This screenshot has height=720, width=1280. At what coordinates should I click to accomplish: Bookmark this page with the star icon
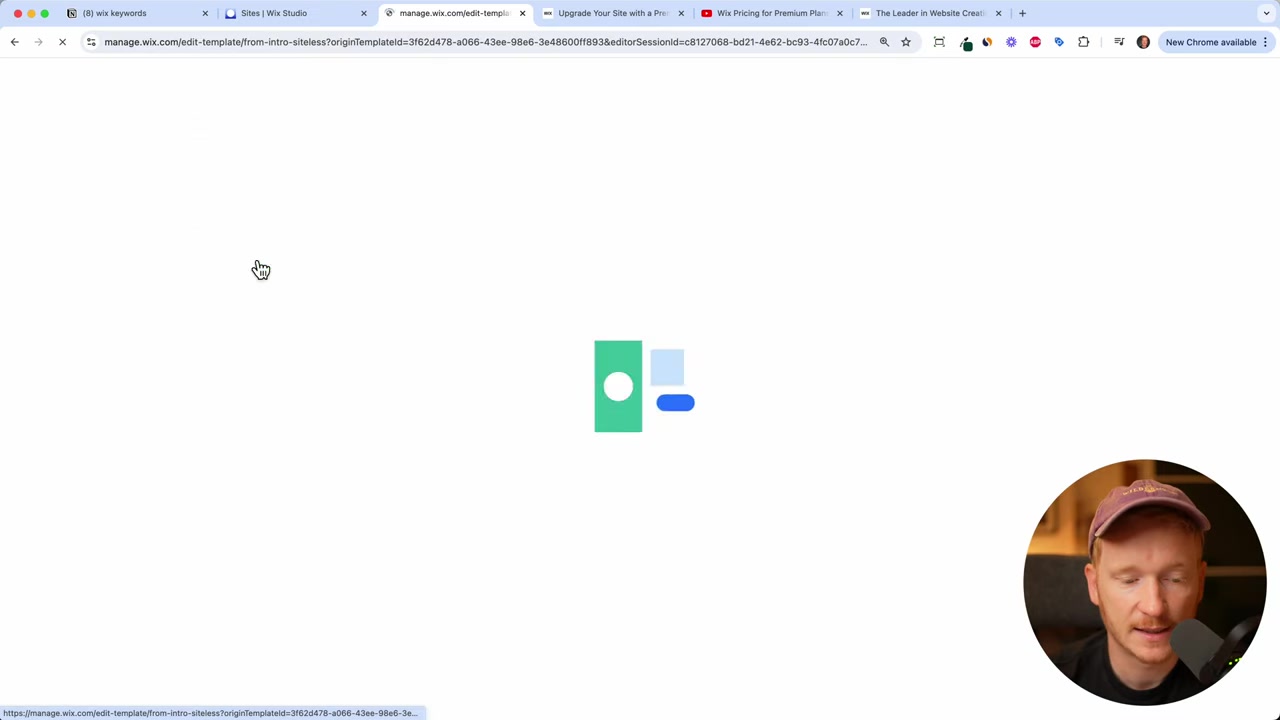906,42
